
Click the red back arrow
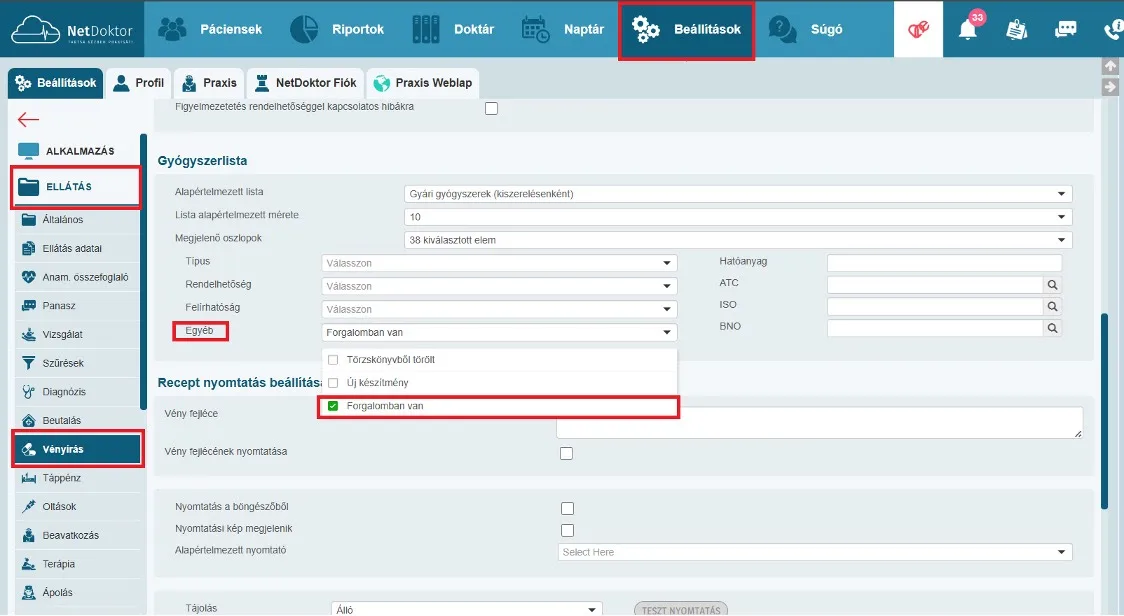(28, 119)
